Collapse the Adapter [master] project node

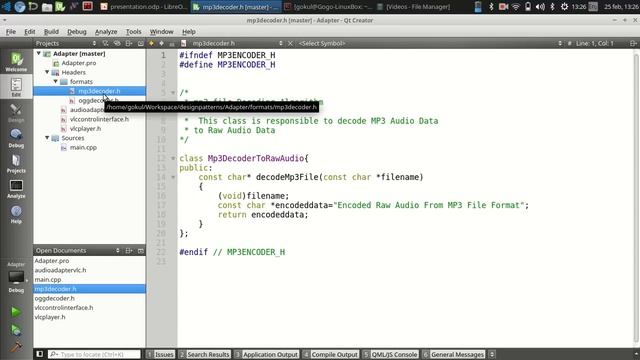pos(39,53)
